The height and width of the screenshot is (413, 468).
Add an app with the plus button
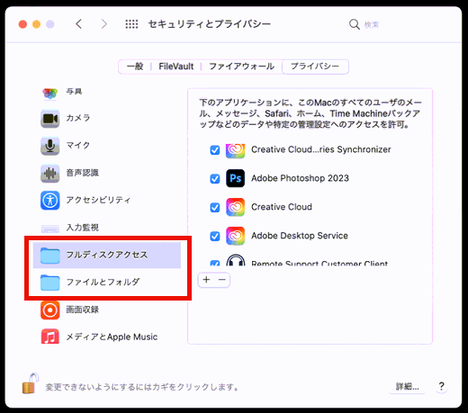(206, 280)
